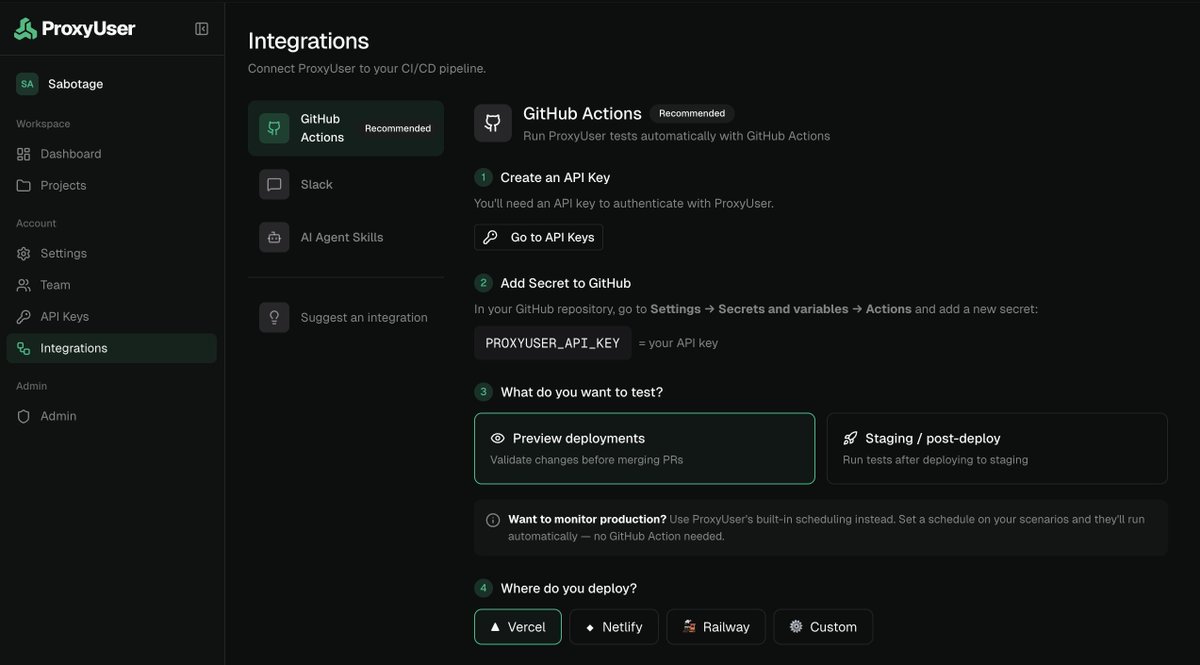Click the GitHub icon in integrations list
The image size is (1200, 665).
tap(274, 128)
